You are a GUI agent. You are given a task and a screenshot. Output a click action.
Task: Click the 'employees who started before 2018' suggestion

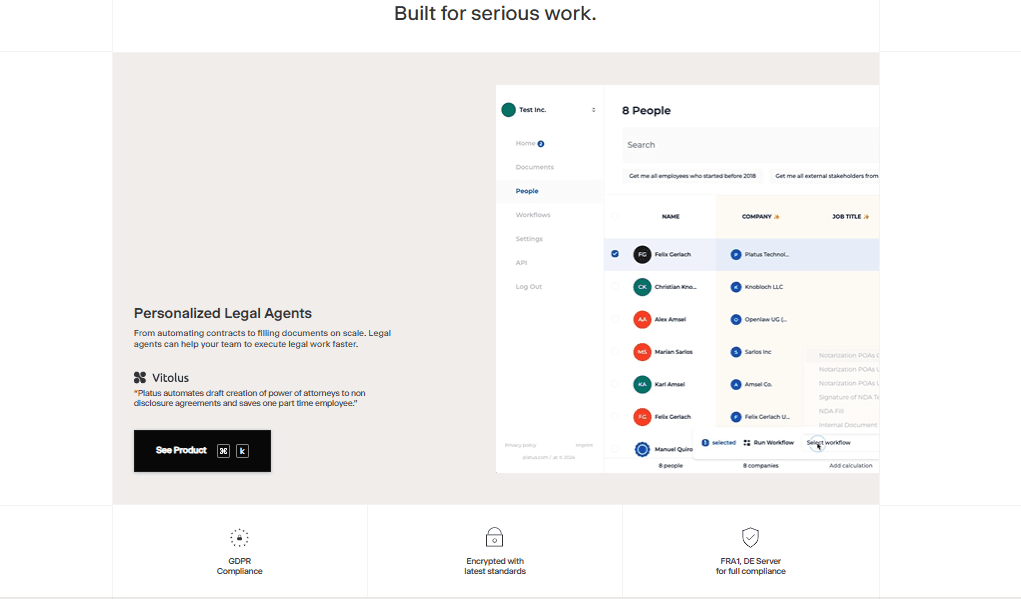(x=692, y=176)
